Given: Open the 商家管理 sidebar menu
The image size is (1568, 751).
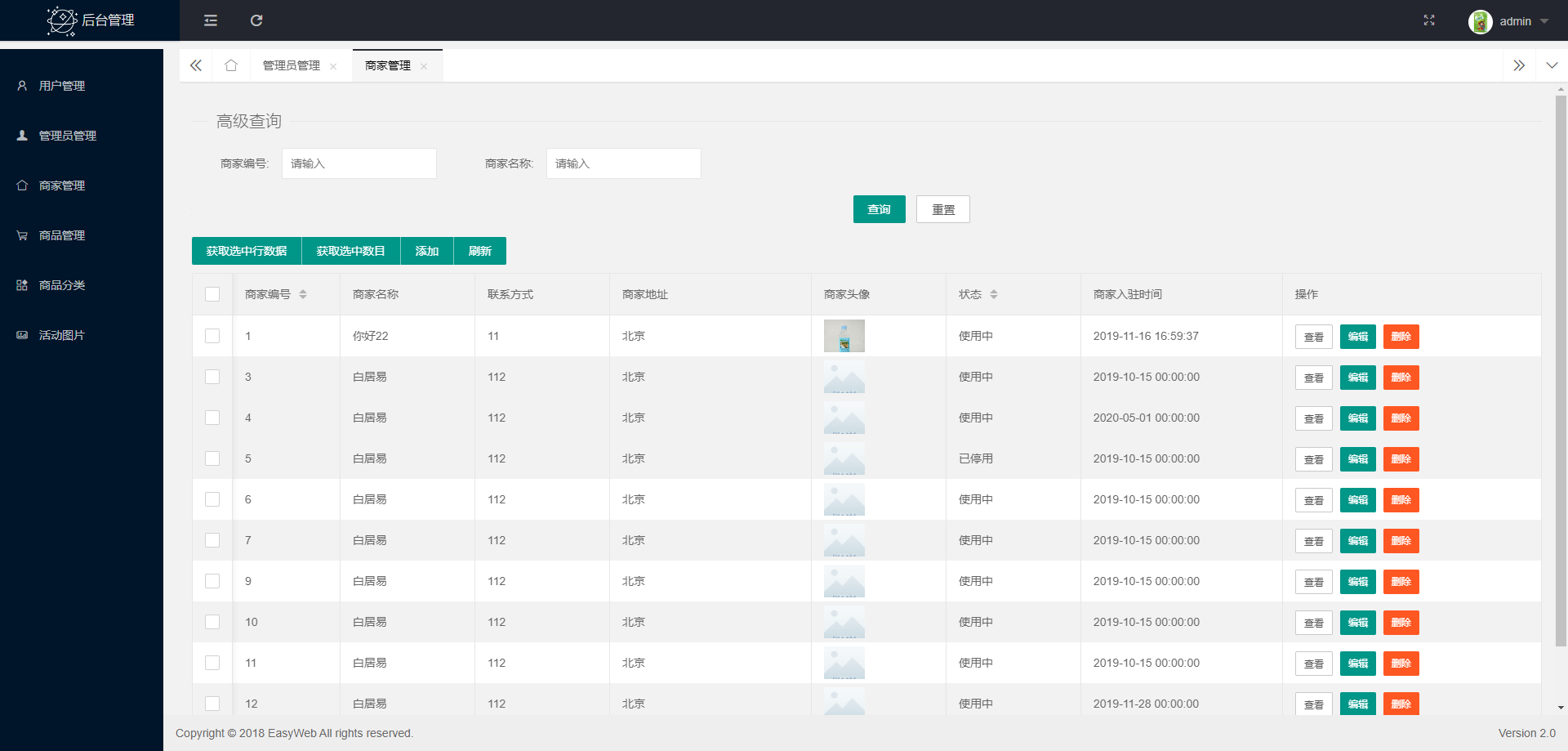Looking at the screenshot, I should click(x=82, y=186).
